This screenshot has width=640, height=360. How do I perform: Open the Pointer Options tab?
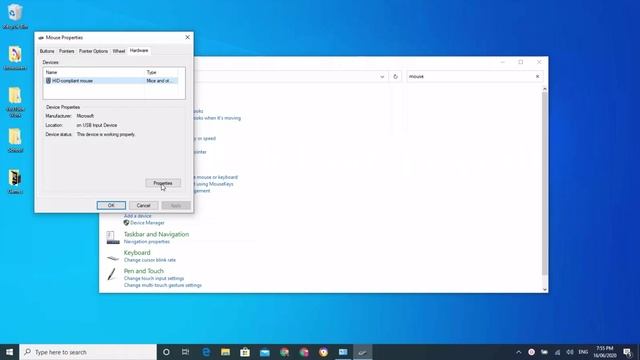[x=93, y=51]
